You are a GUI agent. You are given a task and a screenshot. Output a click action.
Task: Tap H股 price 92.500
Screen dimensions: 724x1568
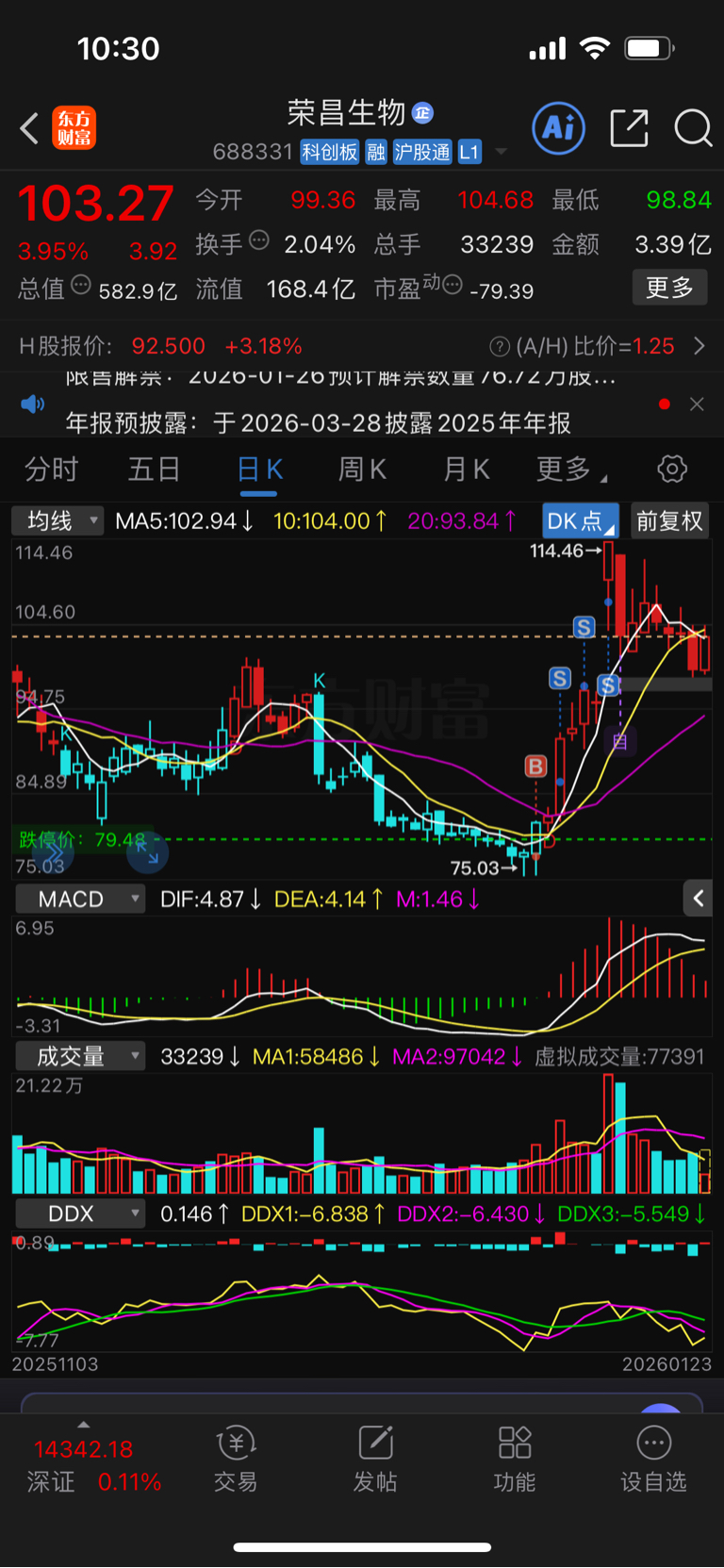click(x=169, y=346)
